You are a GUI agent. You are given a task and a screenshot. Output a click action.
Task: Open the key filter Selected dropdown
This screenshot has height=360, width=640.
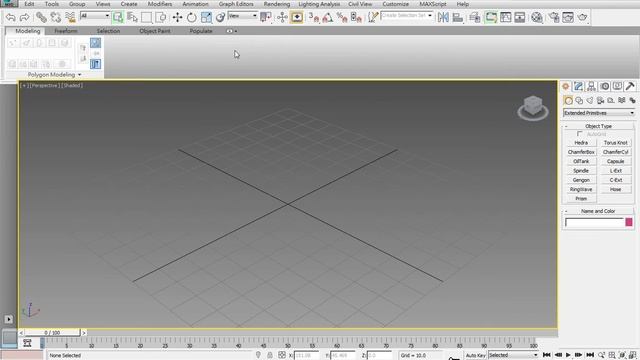tap(513, 355)
